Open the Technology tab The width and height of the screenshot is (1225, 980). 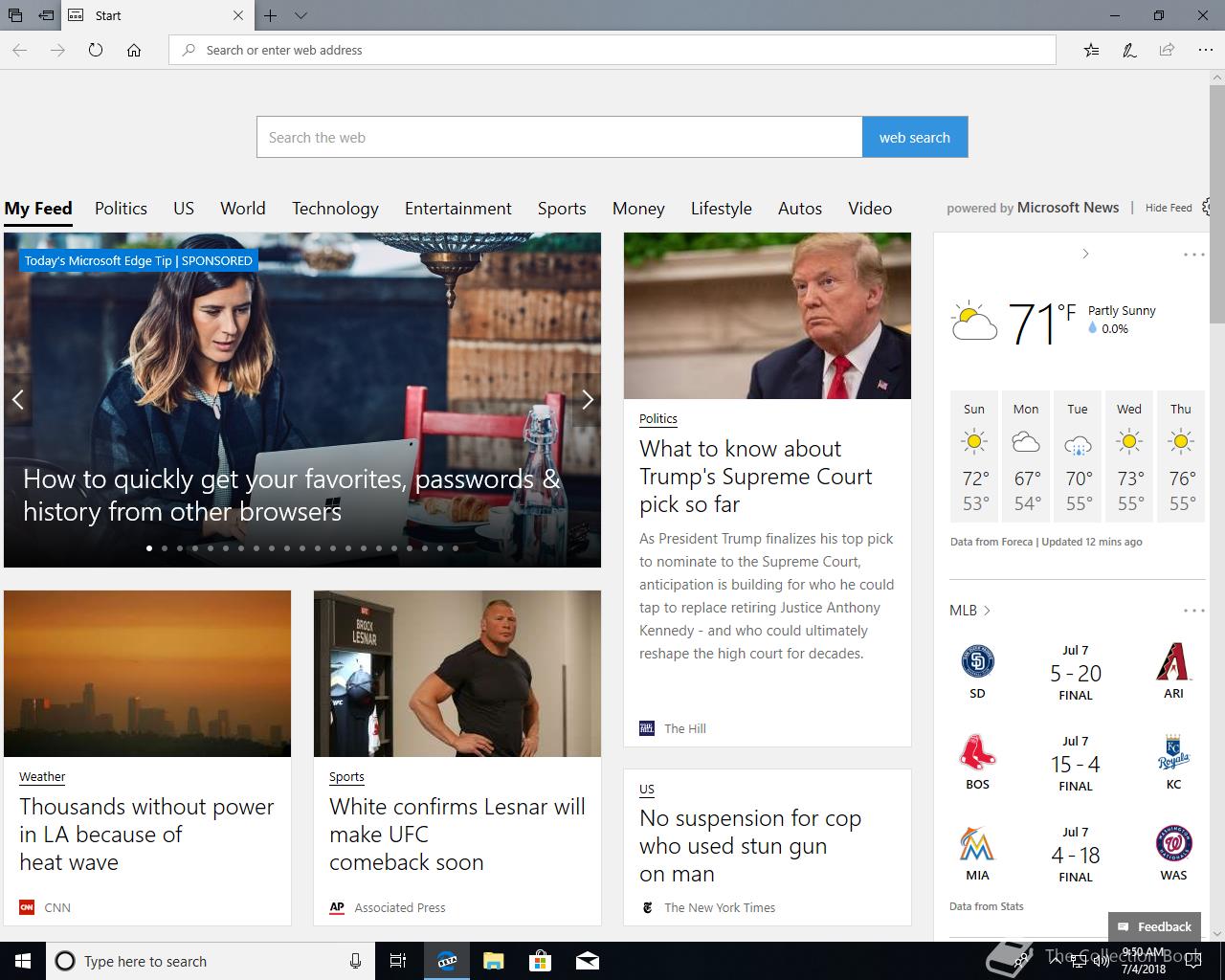(x=335, y=209)
